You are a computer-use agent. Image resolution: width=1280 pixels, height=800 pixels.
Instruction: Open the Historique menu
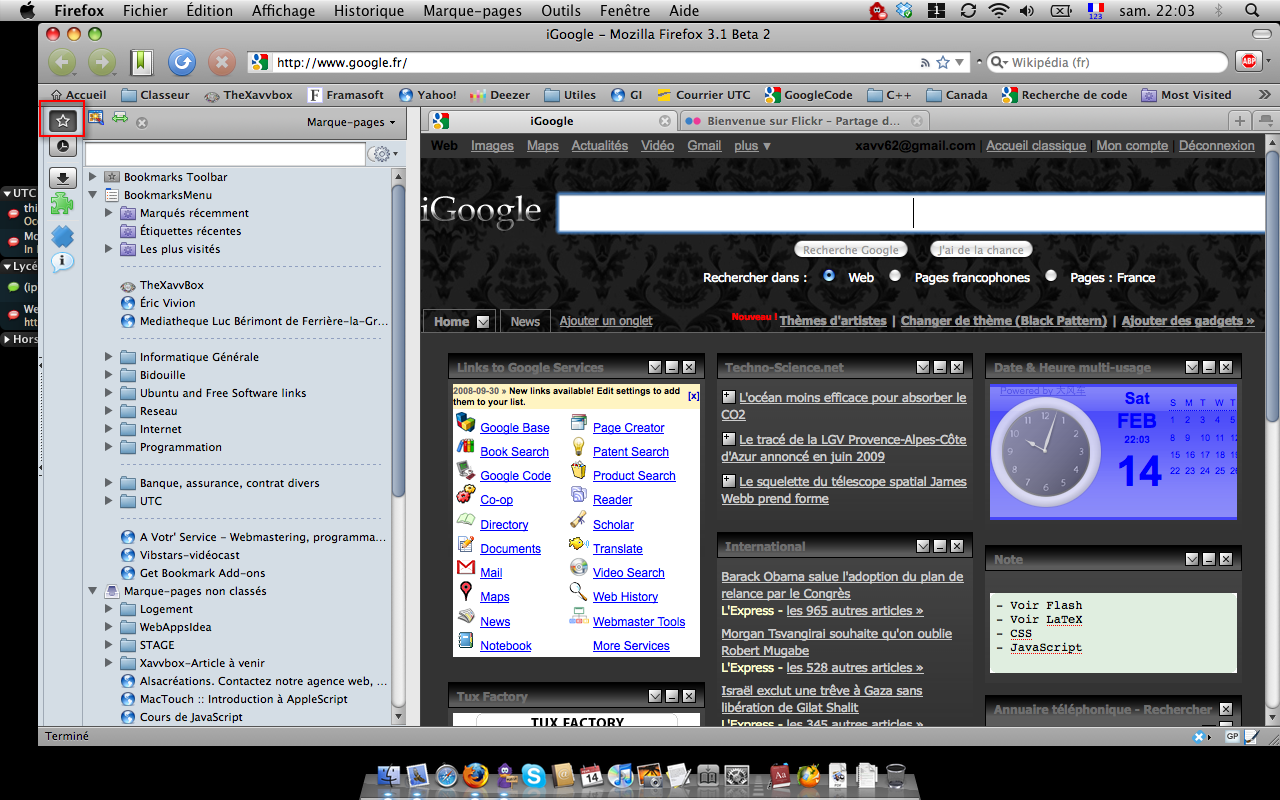tap(369, 11)
